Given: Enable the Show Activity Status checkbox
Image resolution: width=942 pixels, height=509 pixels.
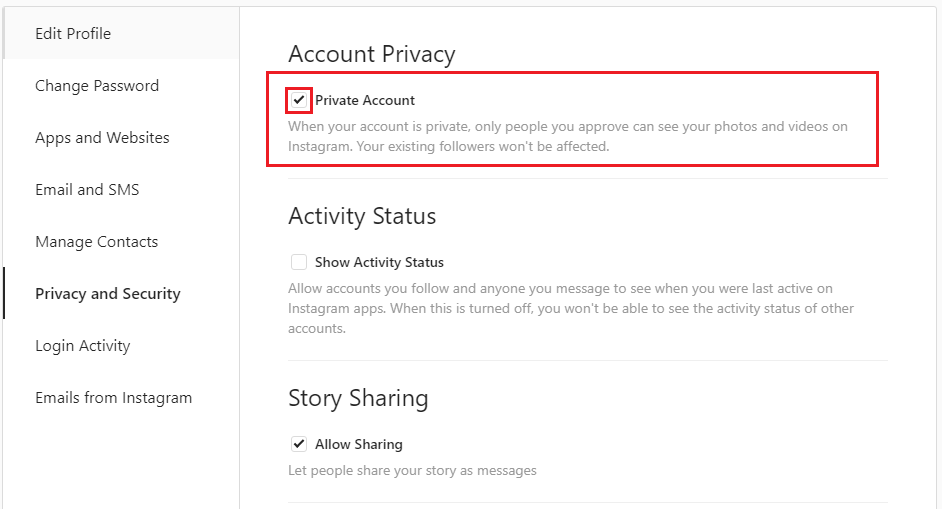Looking at the screenshot, I should (298, 262).
